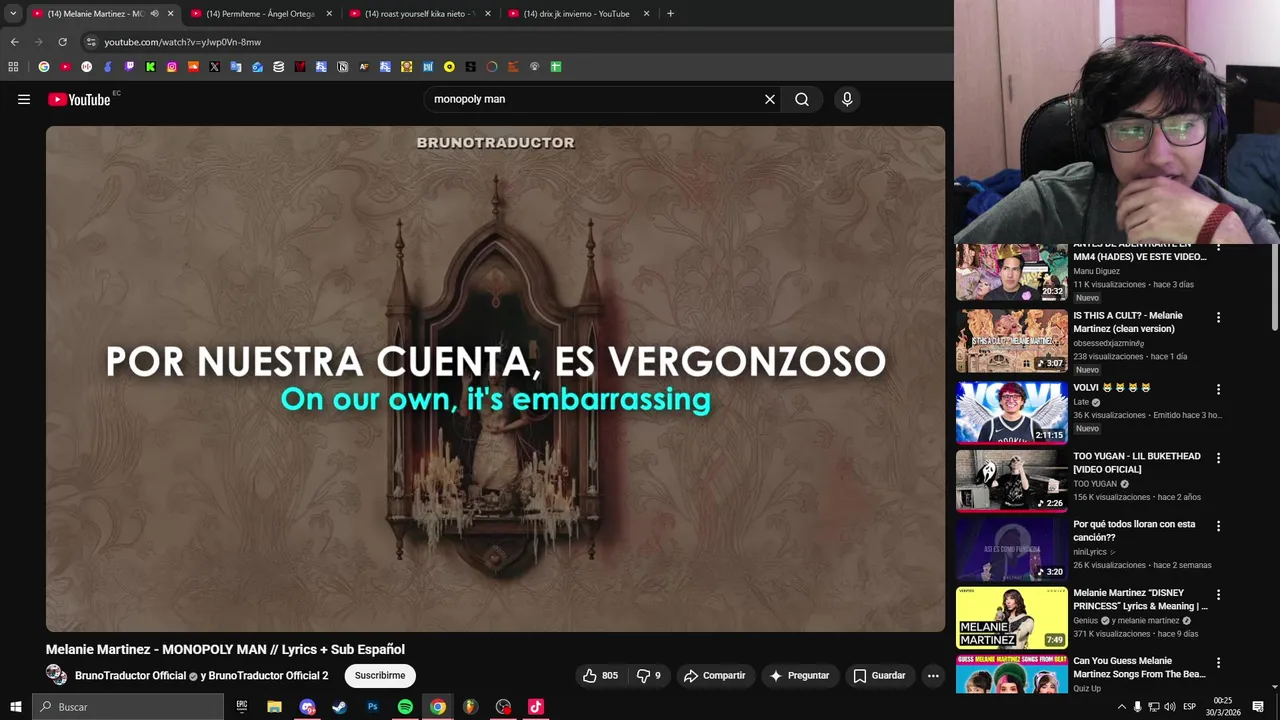Image resolution: width=1280 pixels, height=720 pixels.
Task: Dislike the video showing 9 dislikes
Action: coord(649,676)
